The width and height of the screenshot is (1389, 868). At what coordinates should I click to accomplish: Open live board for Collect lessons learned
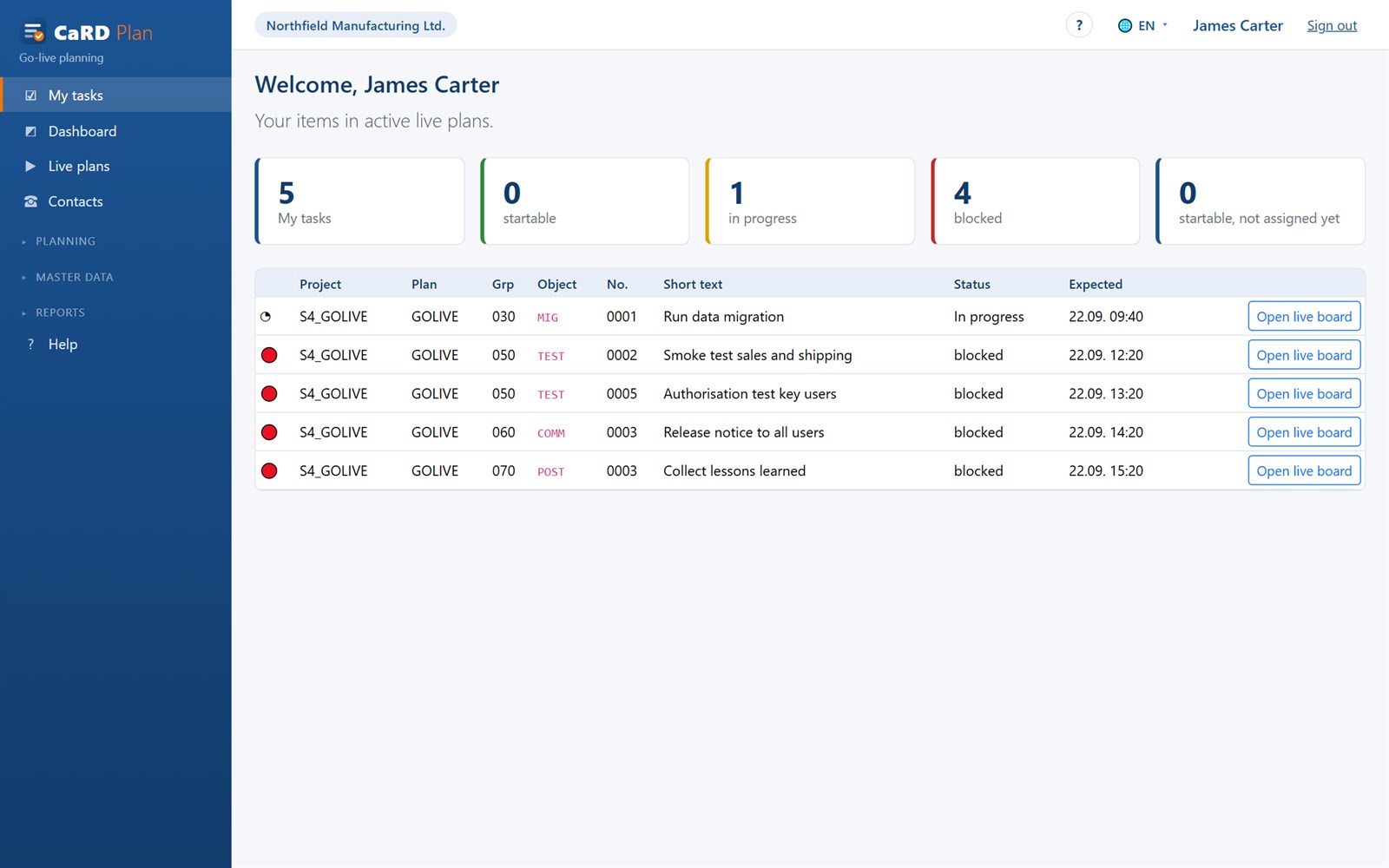point(1304,470)
